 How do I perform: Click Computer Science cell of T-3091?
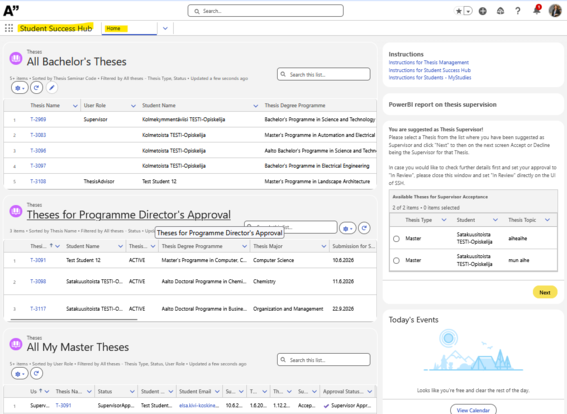point(273,260)
